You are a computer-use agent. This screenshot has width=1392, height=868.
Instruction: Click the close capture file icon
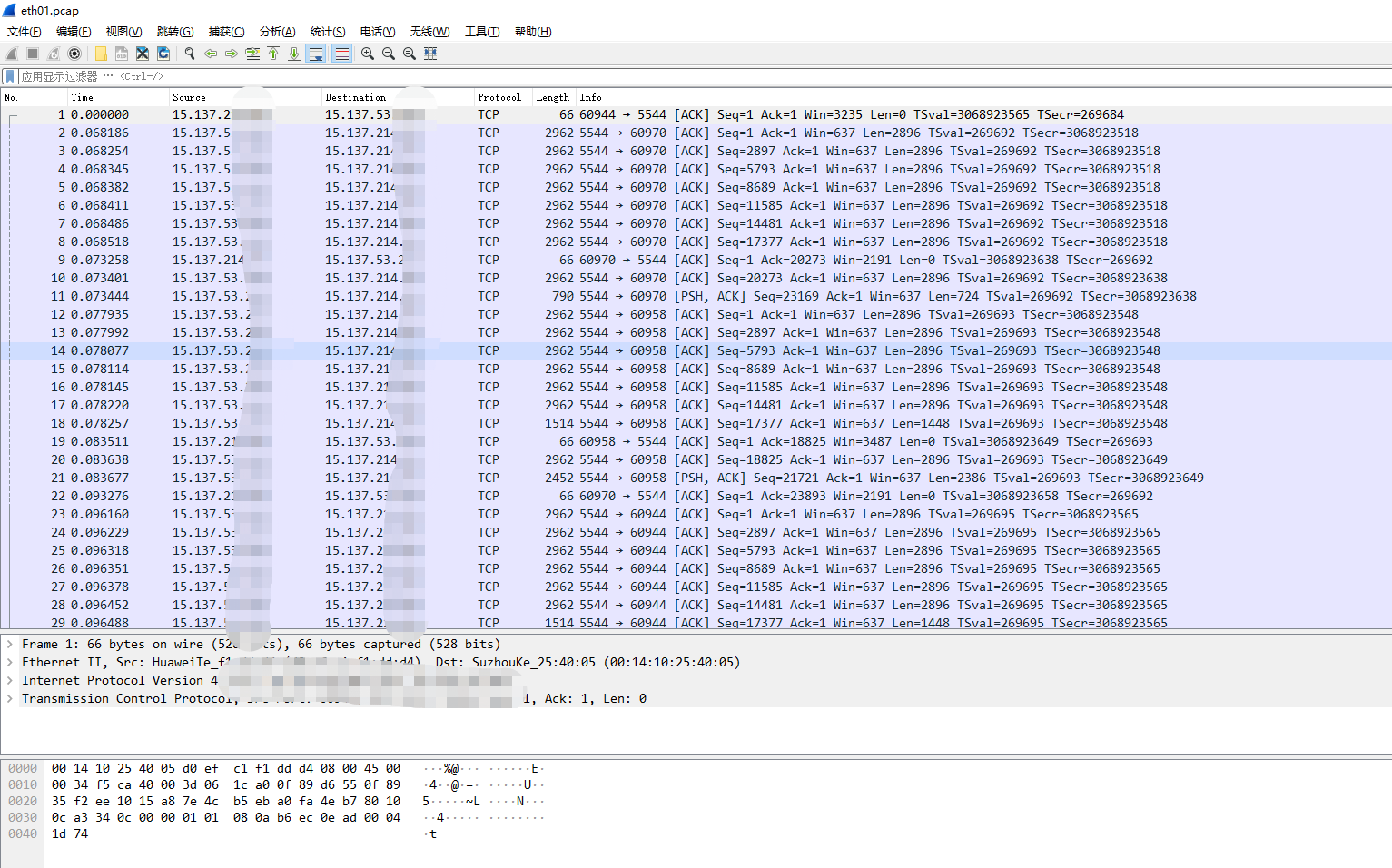[143, 54]
